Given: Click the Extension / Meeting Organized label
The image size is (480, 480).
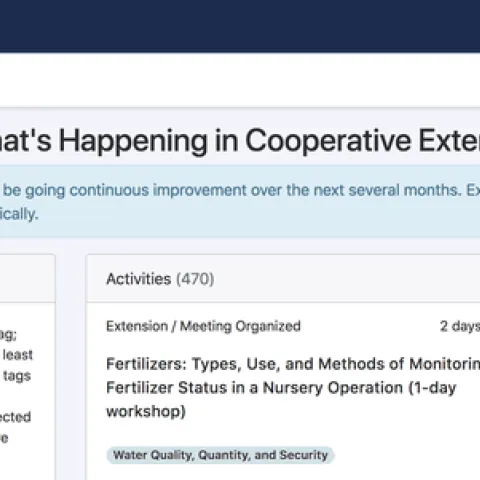Looking at the screenshot, I should tap(203, 326).
